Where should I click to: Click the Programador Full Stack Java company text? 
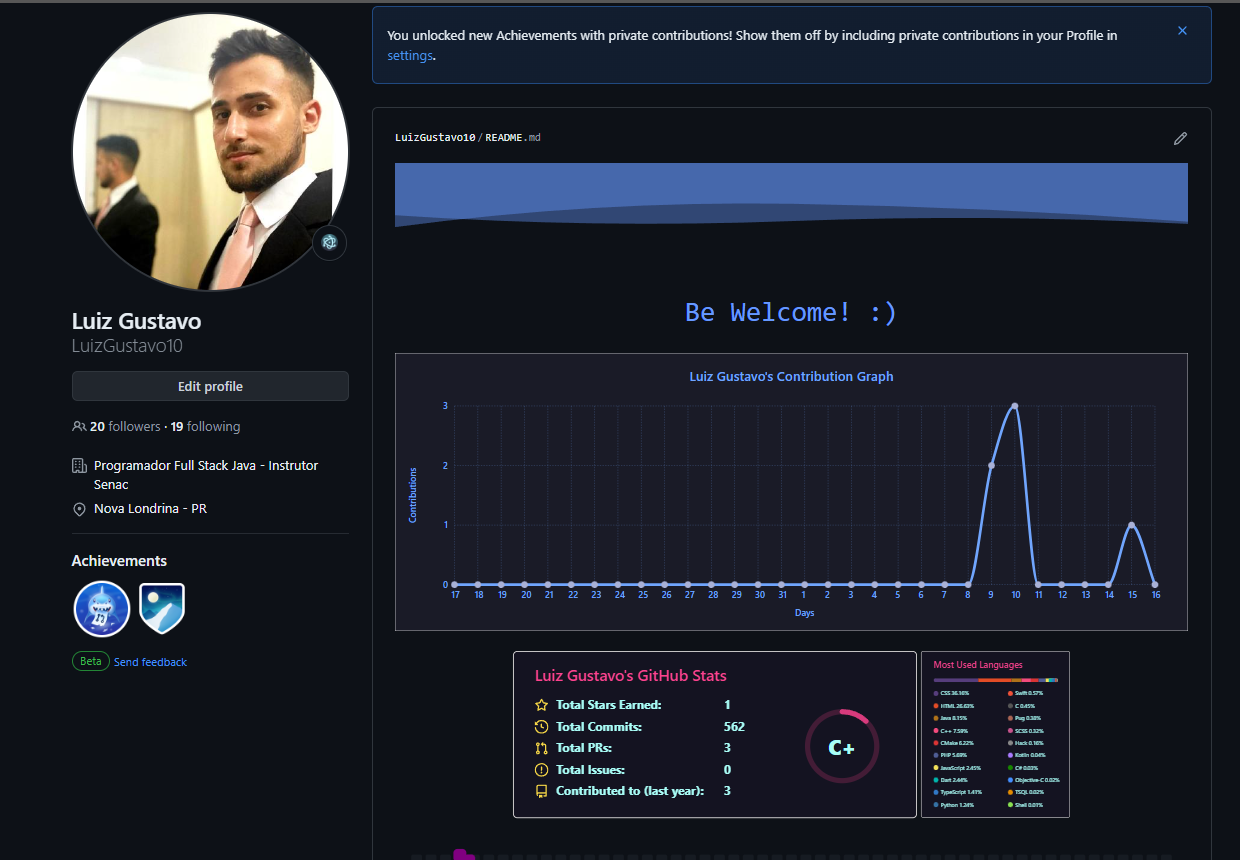pyautogui.click(x=206, y=475)
